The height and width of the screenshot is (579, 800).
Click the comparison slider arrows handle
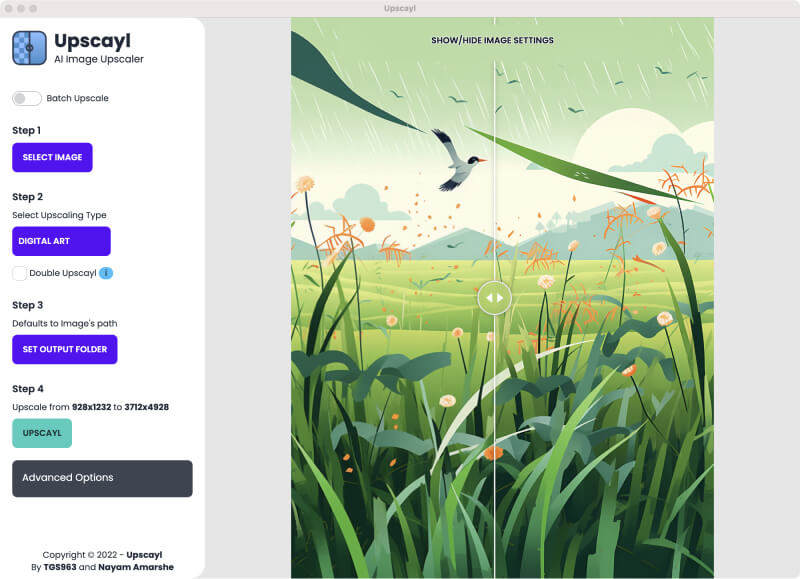pos(494,297)
